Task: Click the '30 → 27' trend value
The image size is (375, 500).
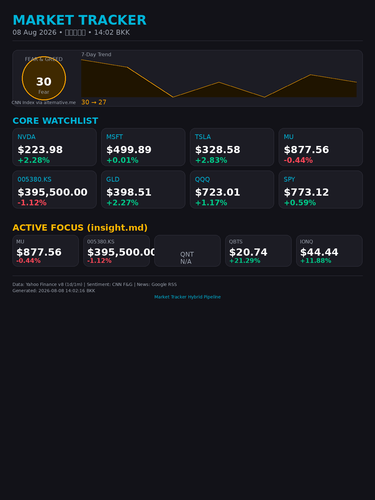Action: pyautogui.click(x=94, y=102)
